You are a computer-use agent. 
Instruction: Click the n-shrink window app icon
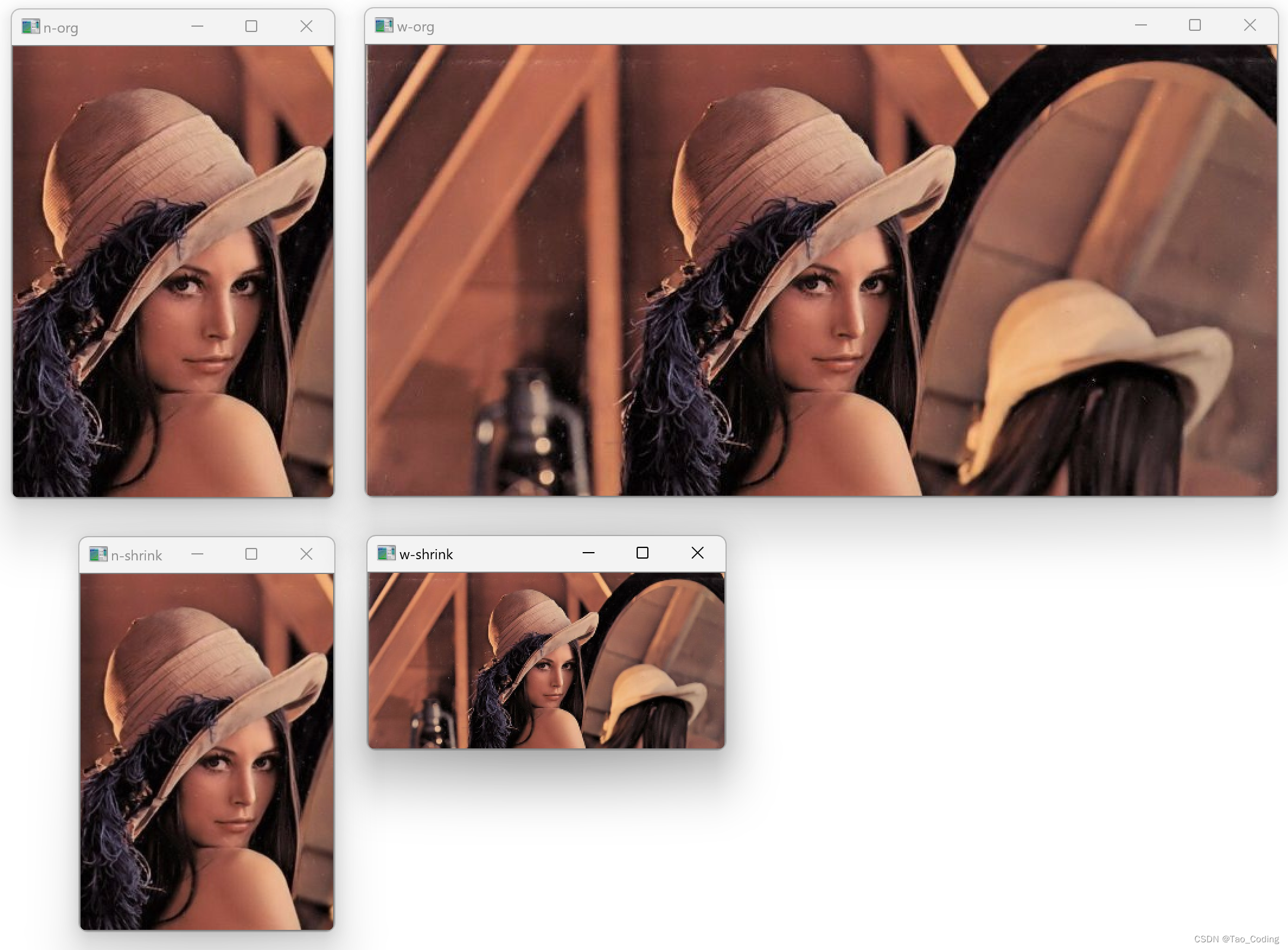pyautogui.click(x=98, y=554)
